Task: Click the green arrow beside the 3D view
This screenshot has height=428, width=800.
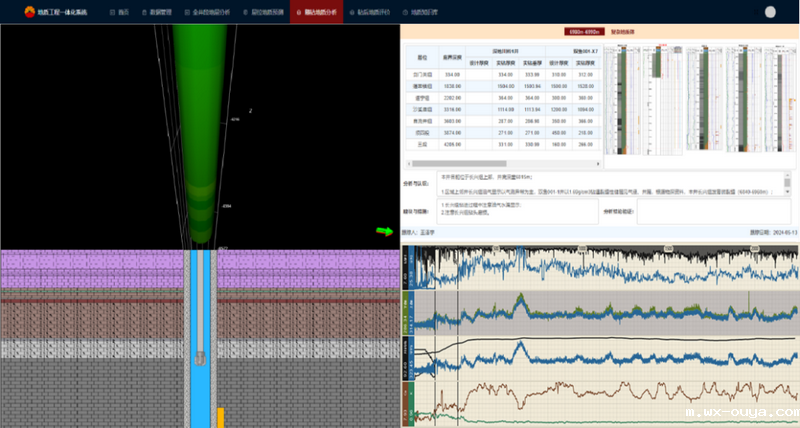Action: point(384,231)
